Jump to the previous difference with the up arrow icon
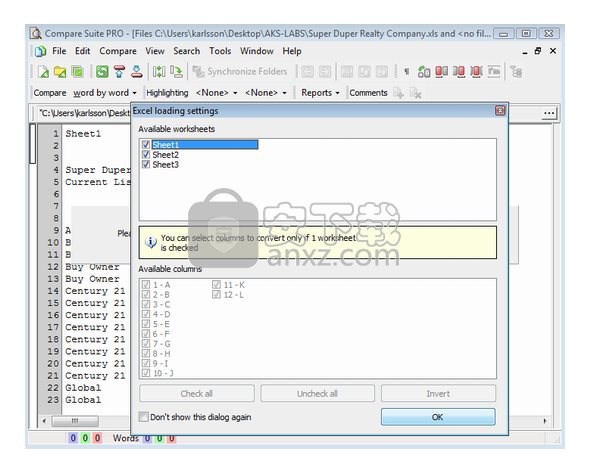592x459 pixels. click(x=119, y=72)
